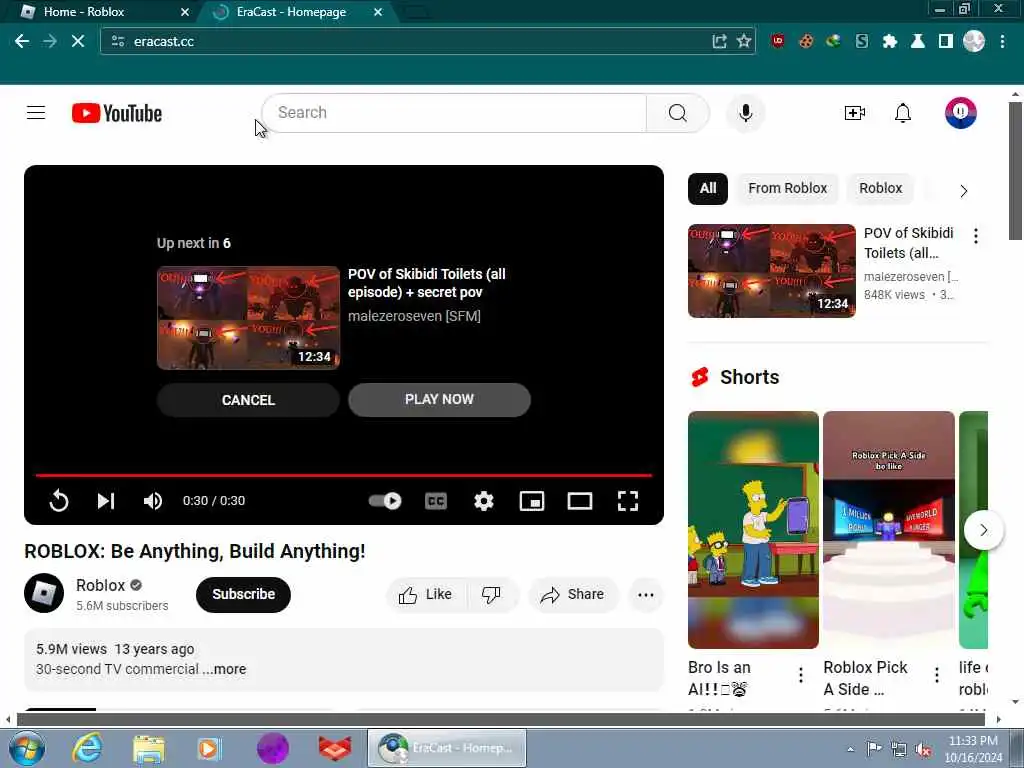Launch Internet Explorer from taskbar

[87, 748]
